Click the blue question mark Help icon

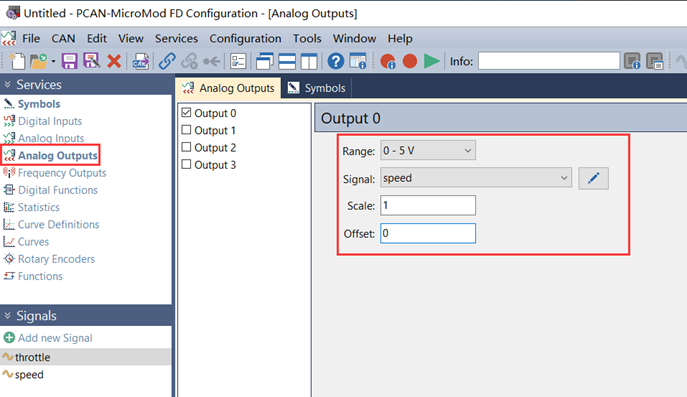tap(336, 61)
